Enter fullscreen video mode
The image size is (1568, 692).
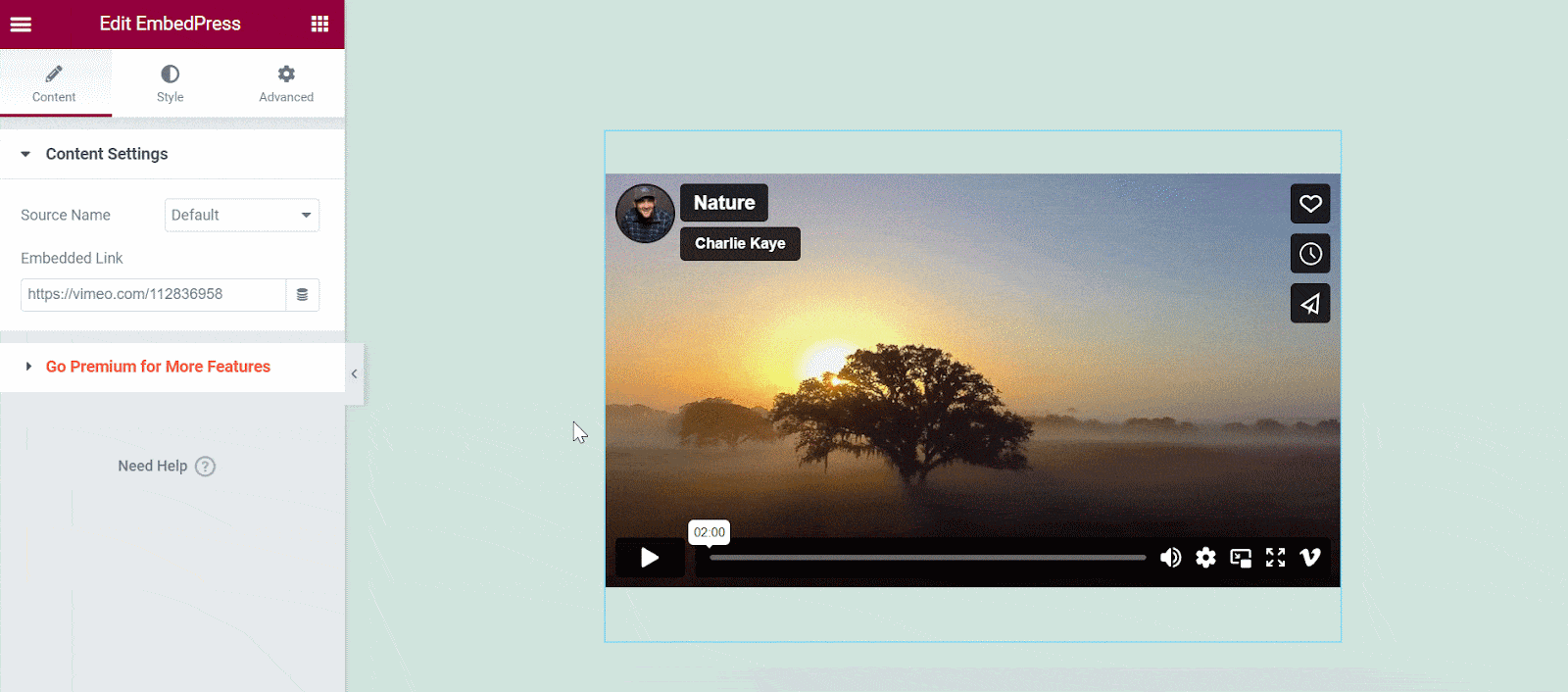[1275, 558]
